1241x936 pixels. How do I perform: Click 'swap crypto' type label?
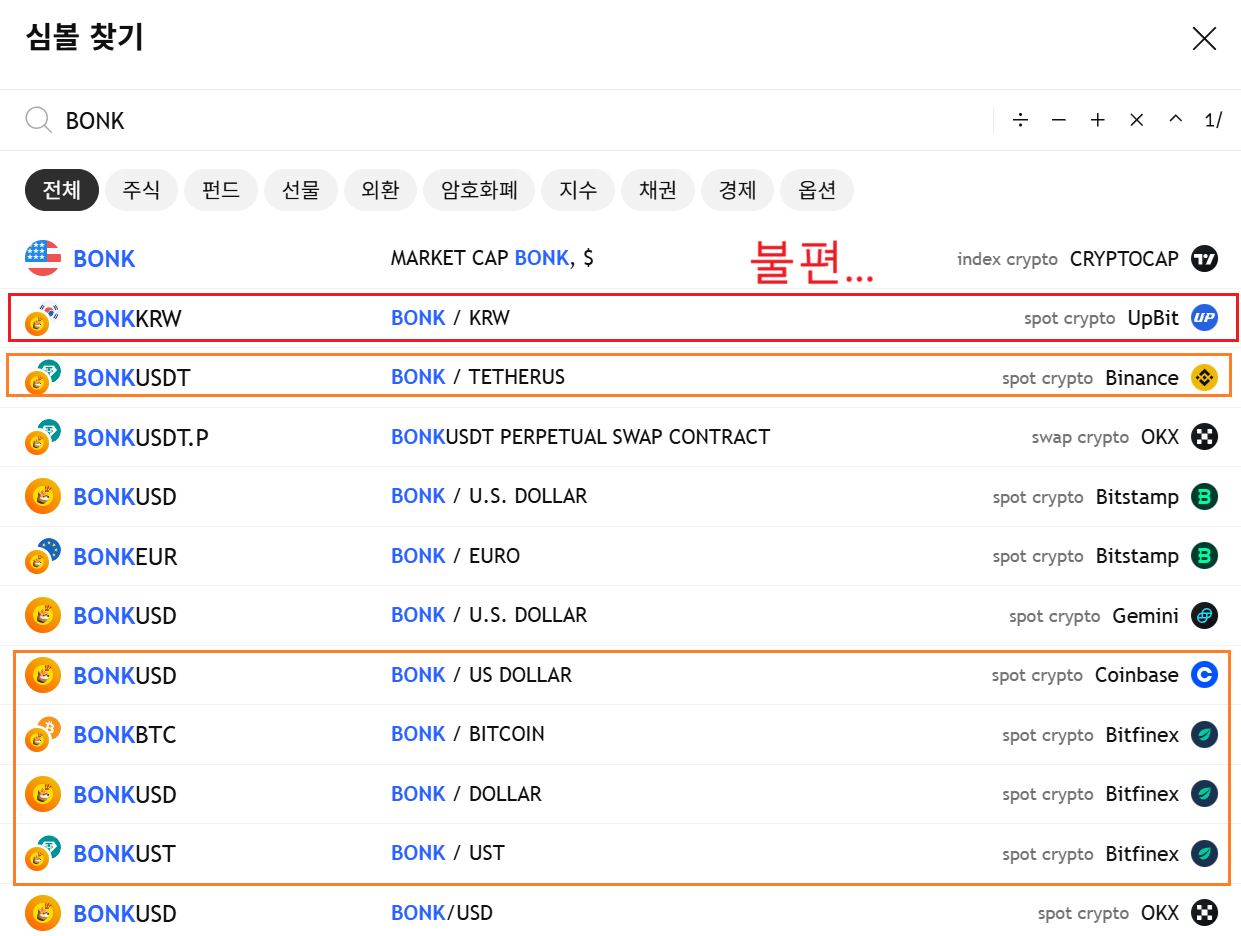1080,438
